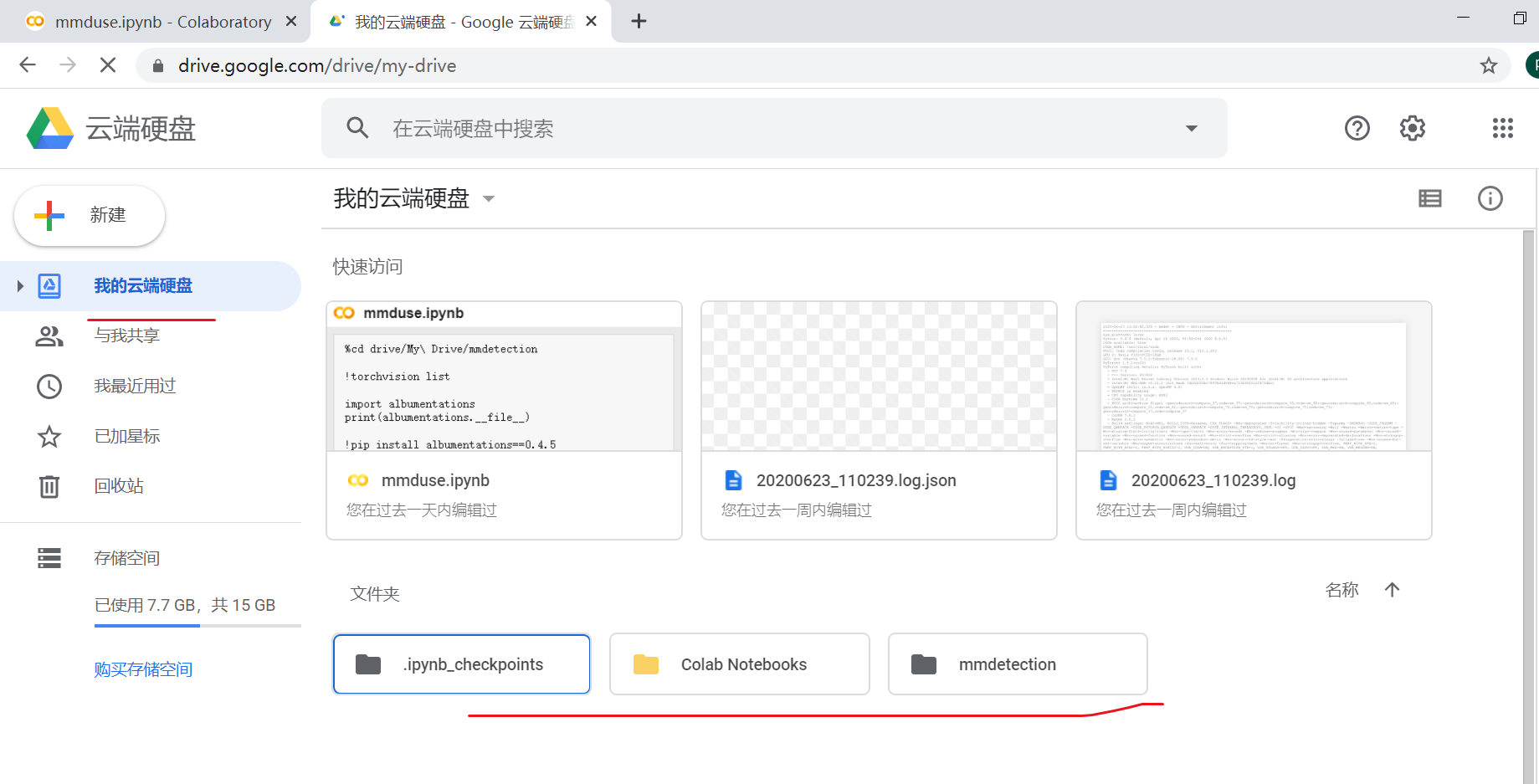Open the 购买存储空间 link

[x=143, y=669]
